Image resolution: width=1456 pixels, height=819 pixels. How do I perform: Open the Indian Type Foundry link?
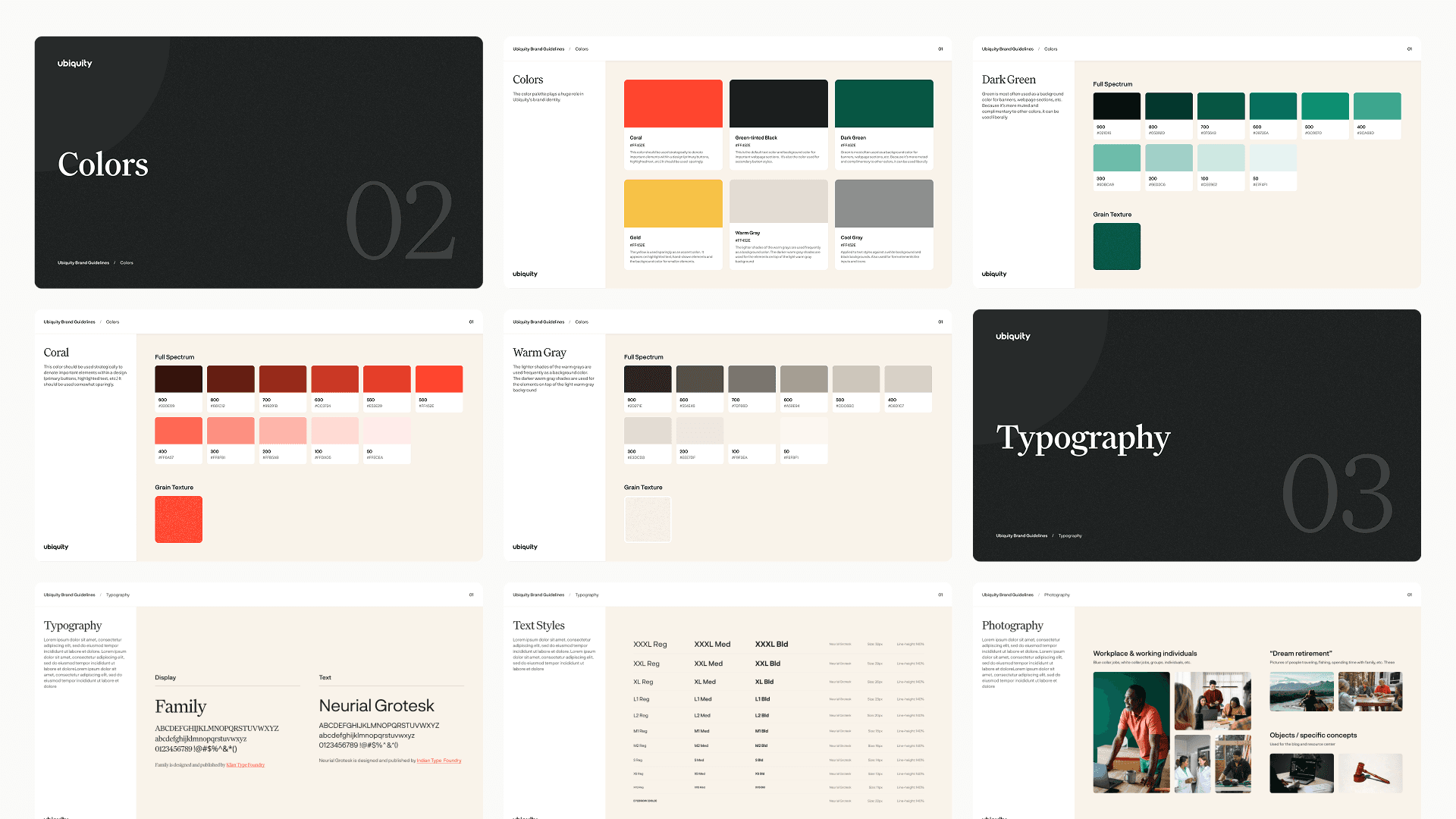[438, 761]
